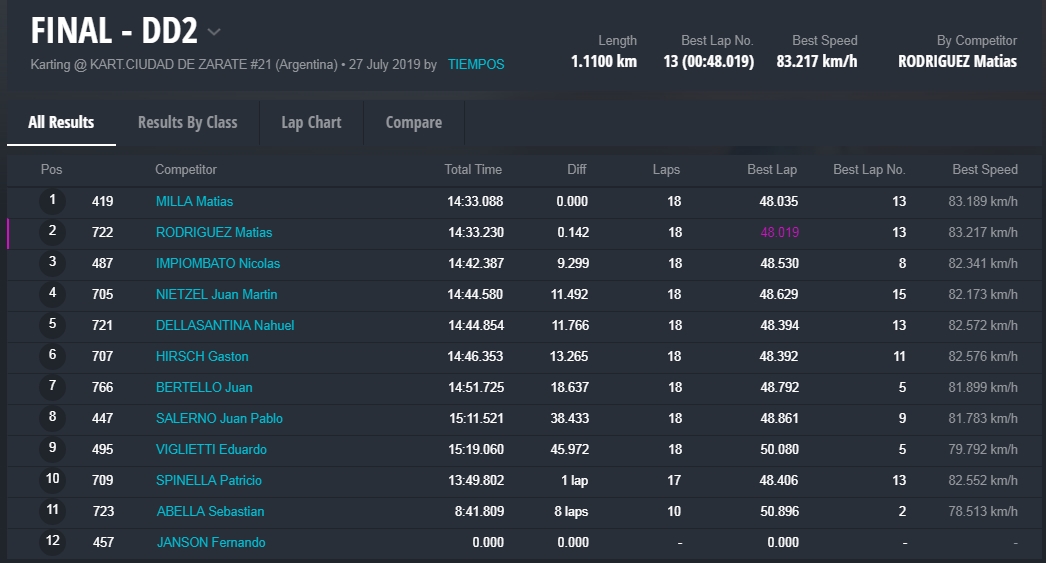Viewport: 1046px width, 563px height.
Task: Click the All Results tab
Action: click(x=61, y=122)
